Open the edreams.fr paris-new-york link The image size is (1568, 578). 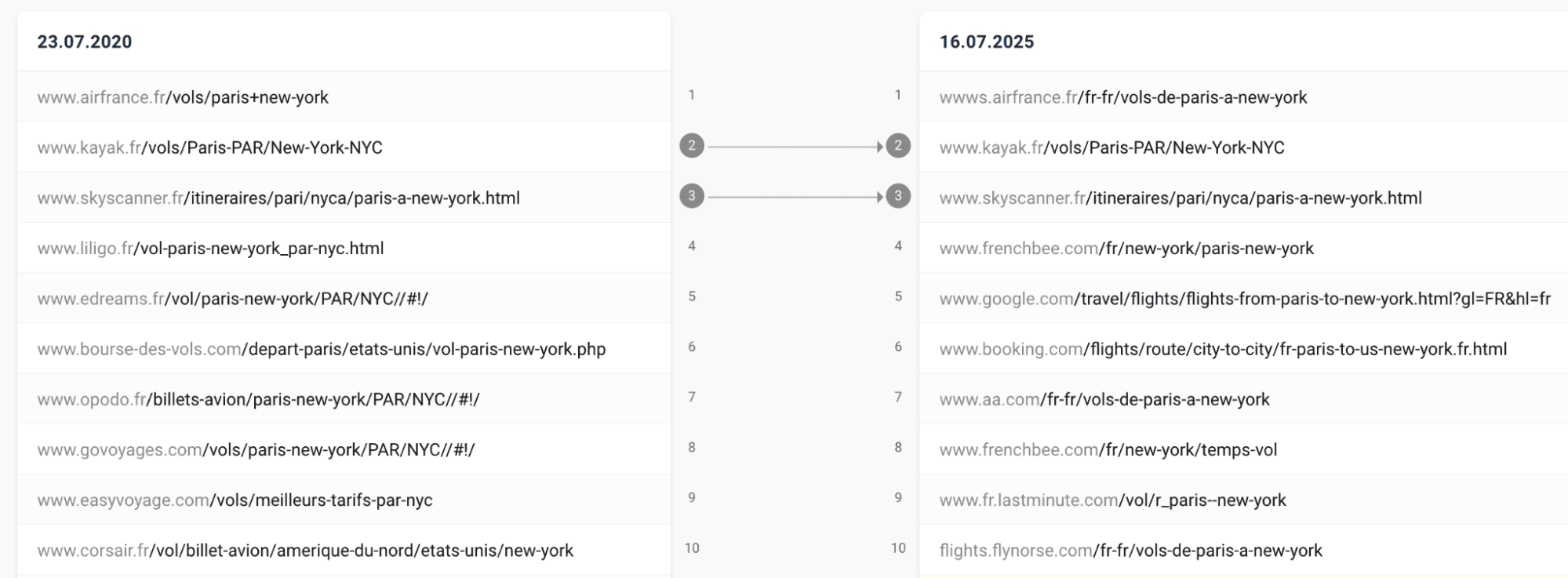(x=232, y=299)
